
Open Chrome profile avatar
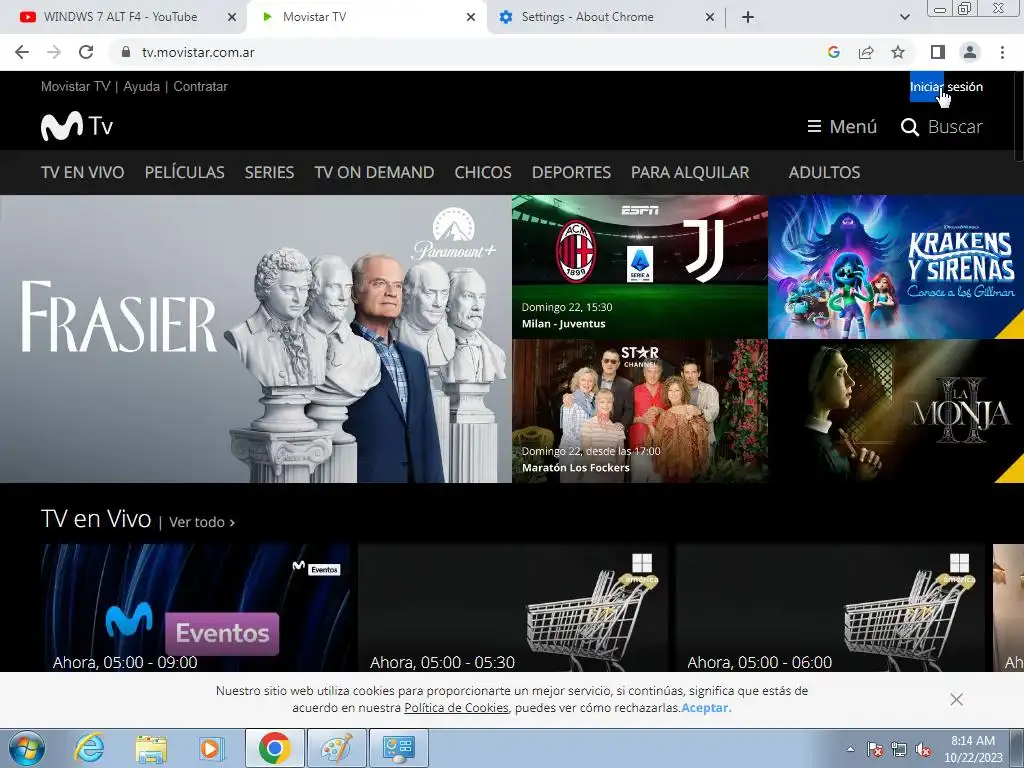pos(970,52)
